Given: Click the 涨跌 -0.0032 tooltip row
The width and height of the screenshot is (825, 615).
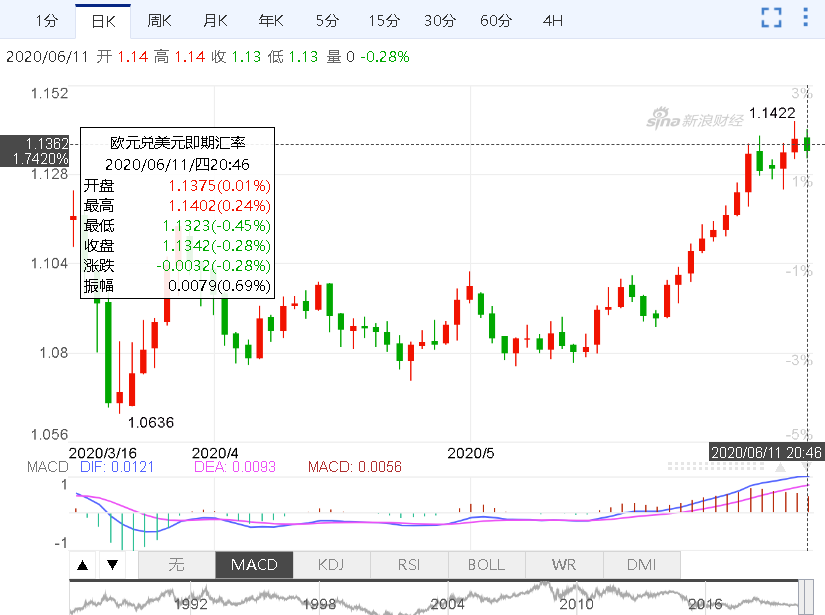Looking at the screenshot, I should pyautogui.click(x=177, y=266).
